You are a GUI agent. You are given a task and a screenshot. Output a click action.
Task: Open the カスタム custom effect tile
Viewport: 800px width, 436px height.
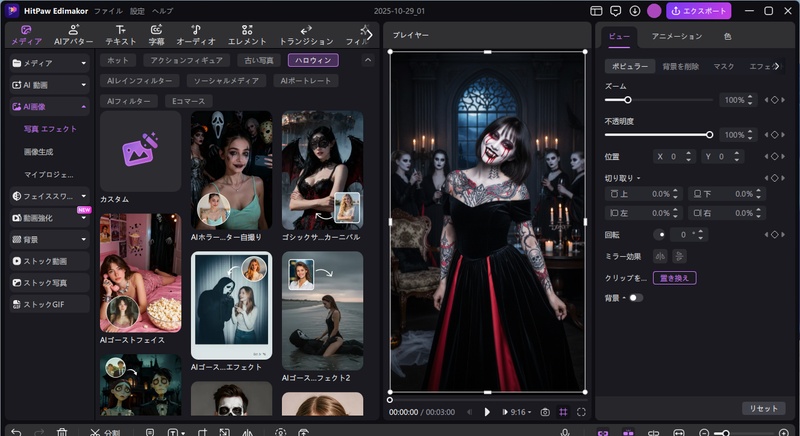pos(140,151)
